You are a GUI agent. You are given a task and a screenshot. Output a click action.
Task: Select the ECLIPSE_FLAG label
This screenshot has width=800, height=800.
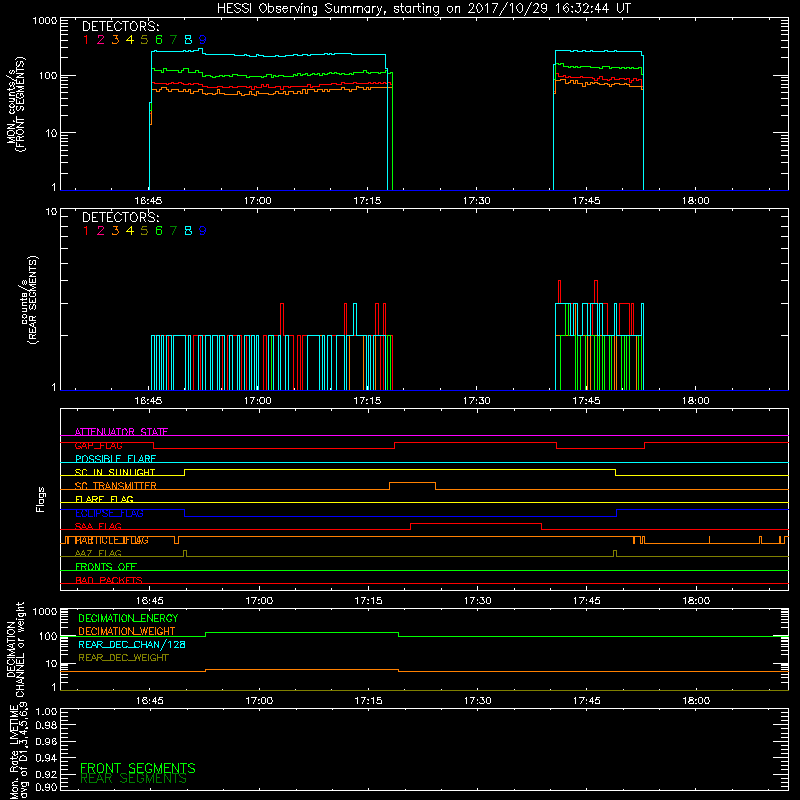109,513
